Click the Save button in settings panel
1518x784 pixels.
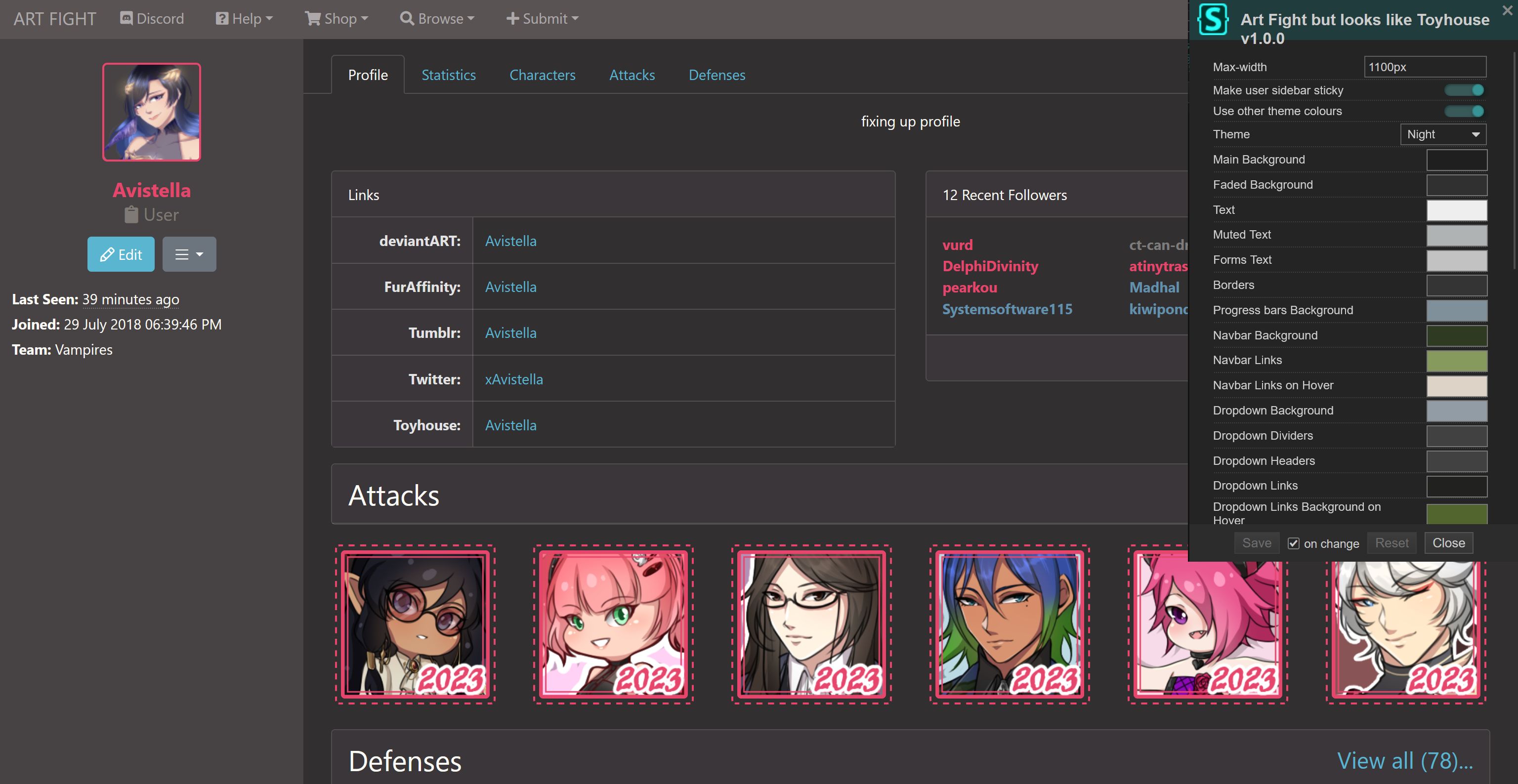pos(1257,543)
